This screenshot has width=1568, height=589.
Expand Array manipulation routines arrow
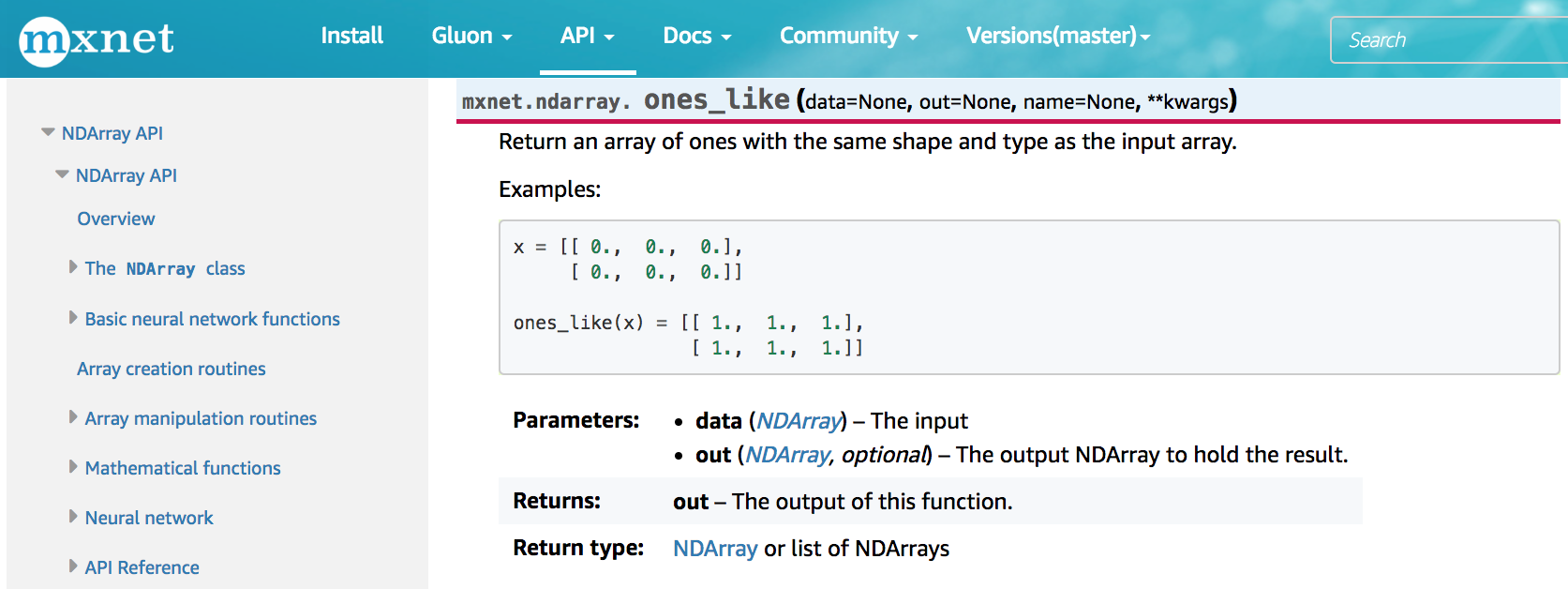pos(73,417)
